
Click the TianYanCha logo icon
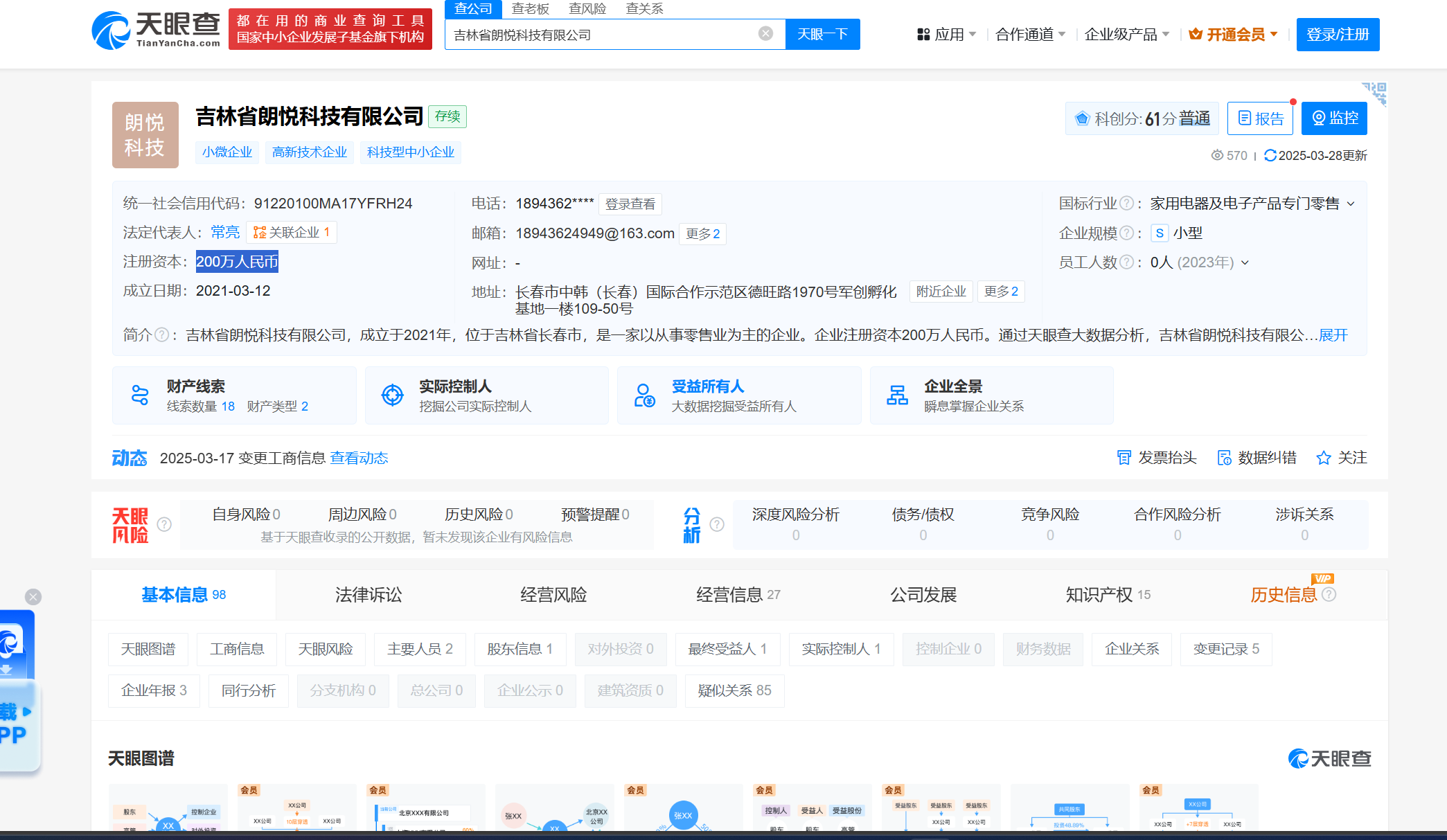click(111, 31)
